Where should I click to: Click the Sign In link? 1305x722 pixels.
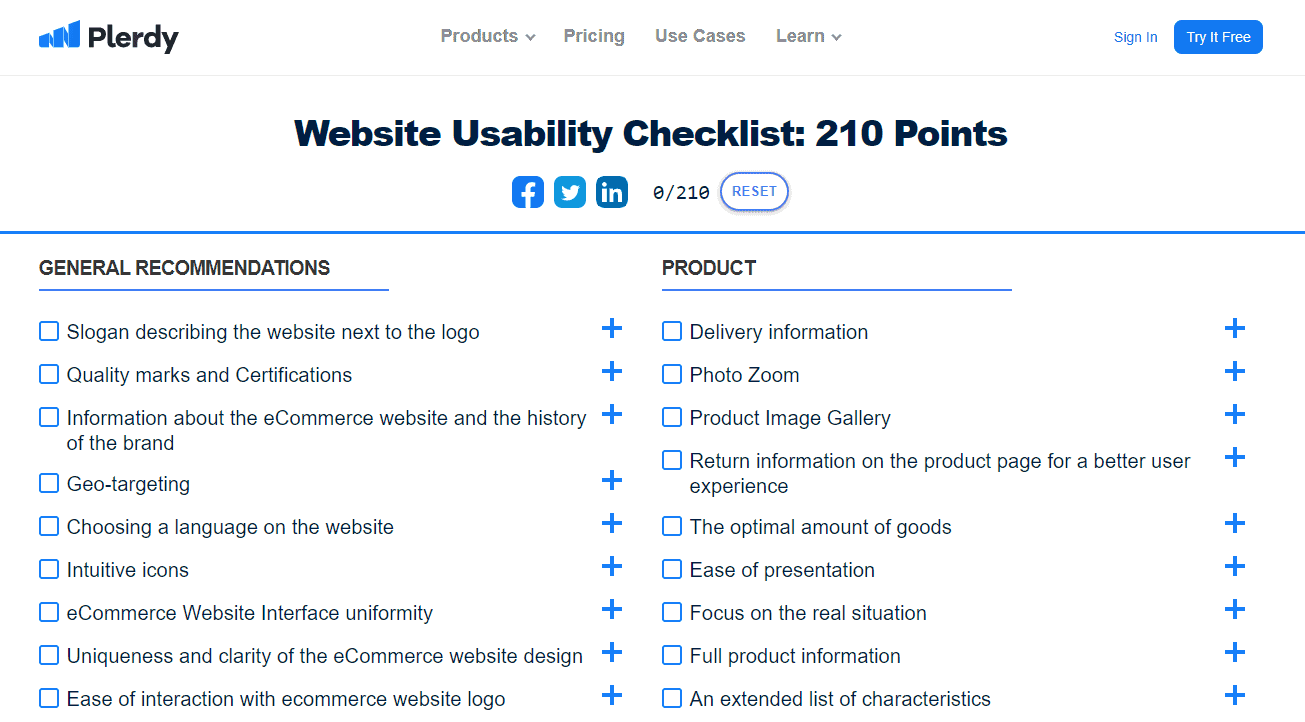[1135, 37]
